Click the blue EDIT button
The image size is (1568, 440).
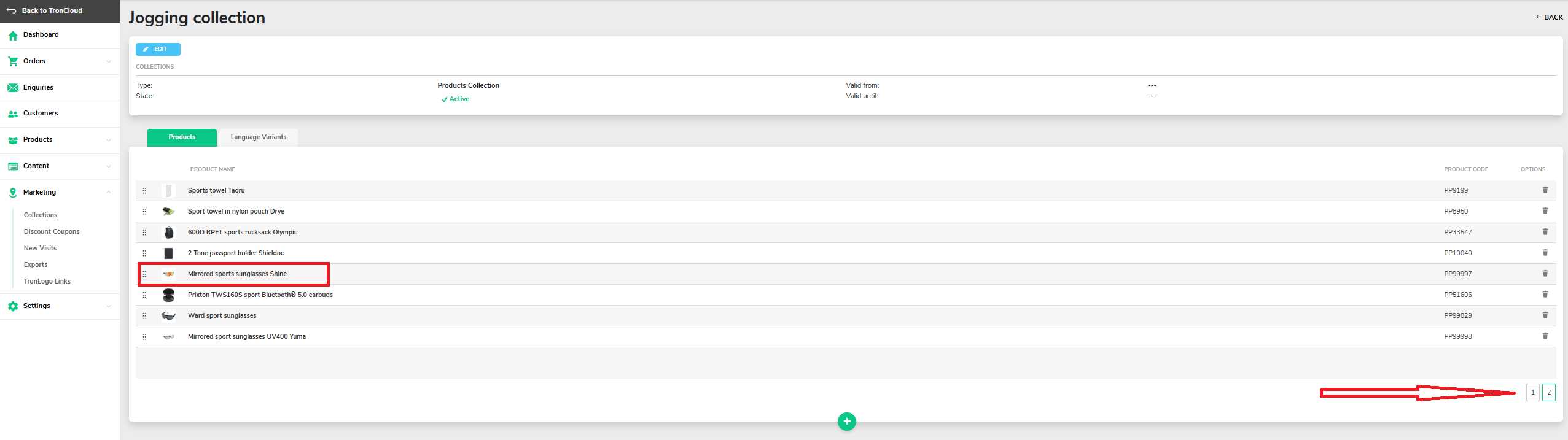tap(158, 49)
